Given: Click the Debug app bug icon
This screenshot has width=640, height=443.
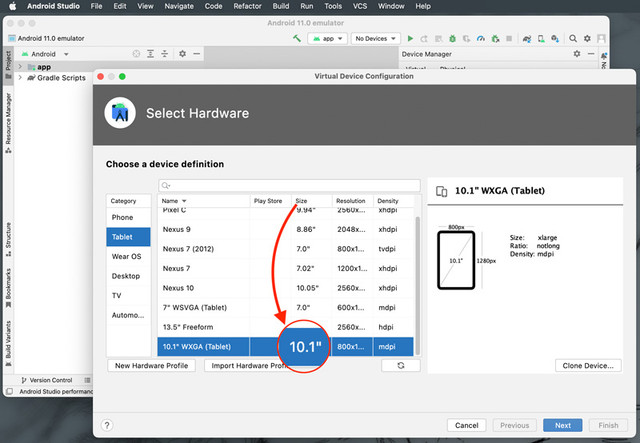Looking at the screenshot, I should [452, 38].
